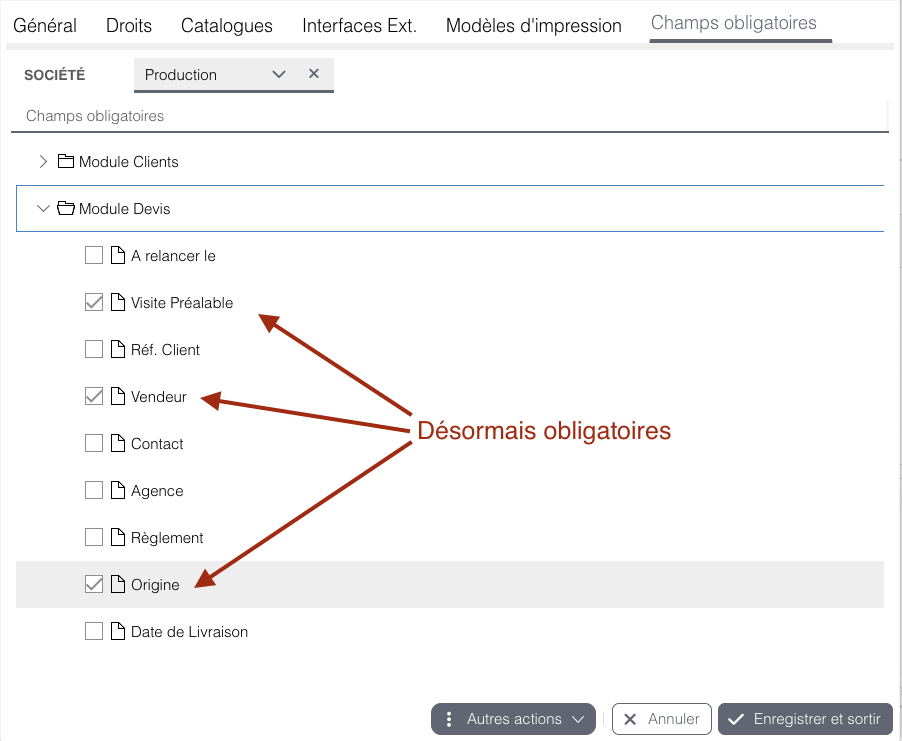Open the Société Production dropdown
Screen dimensions: 902x741
(x=279, y=74)
